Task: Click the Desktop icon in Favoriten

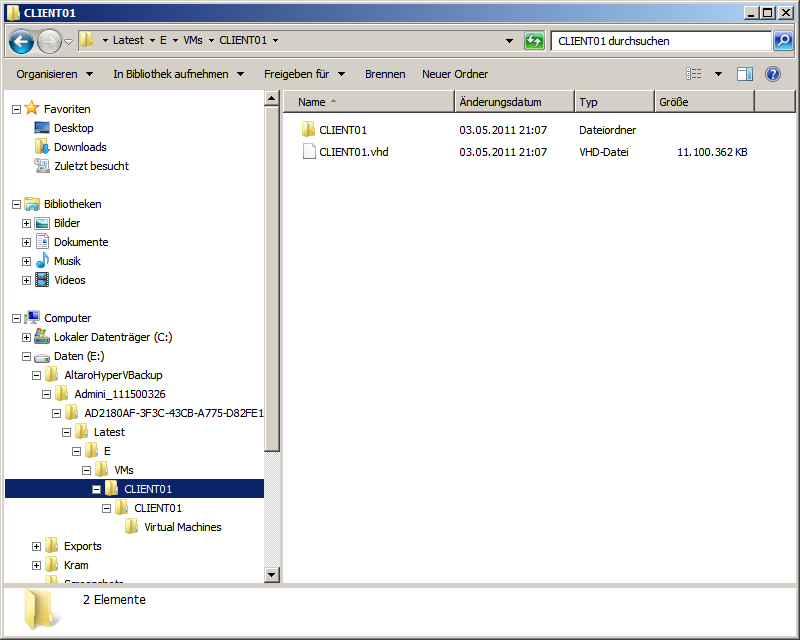Action: click(x=42, y=128)
